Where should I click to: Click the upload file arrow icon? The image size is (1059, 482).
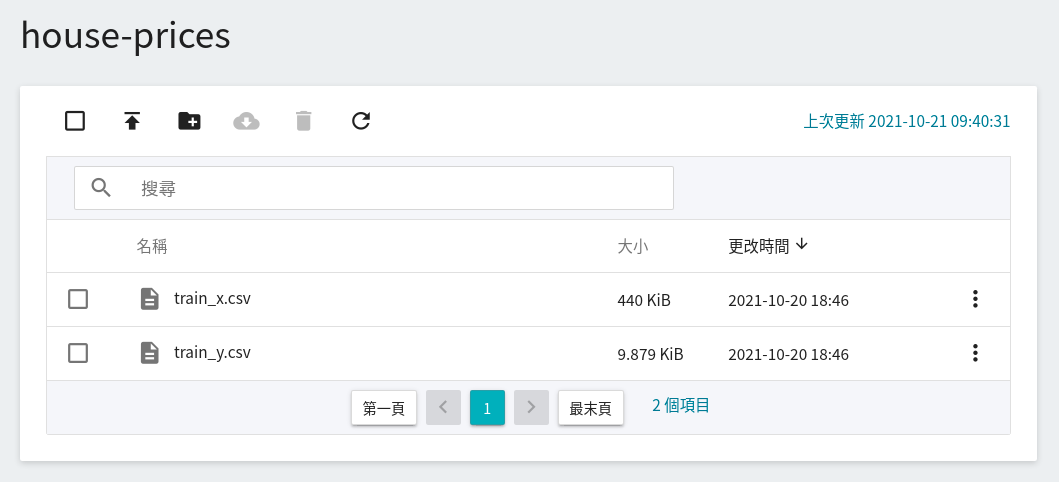132,121
